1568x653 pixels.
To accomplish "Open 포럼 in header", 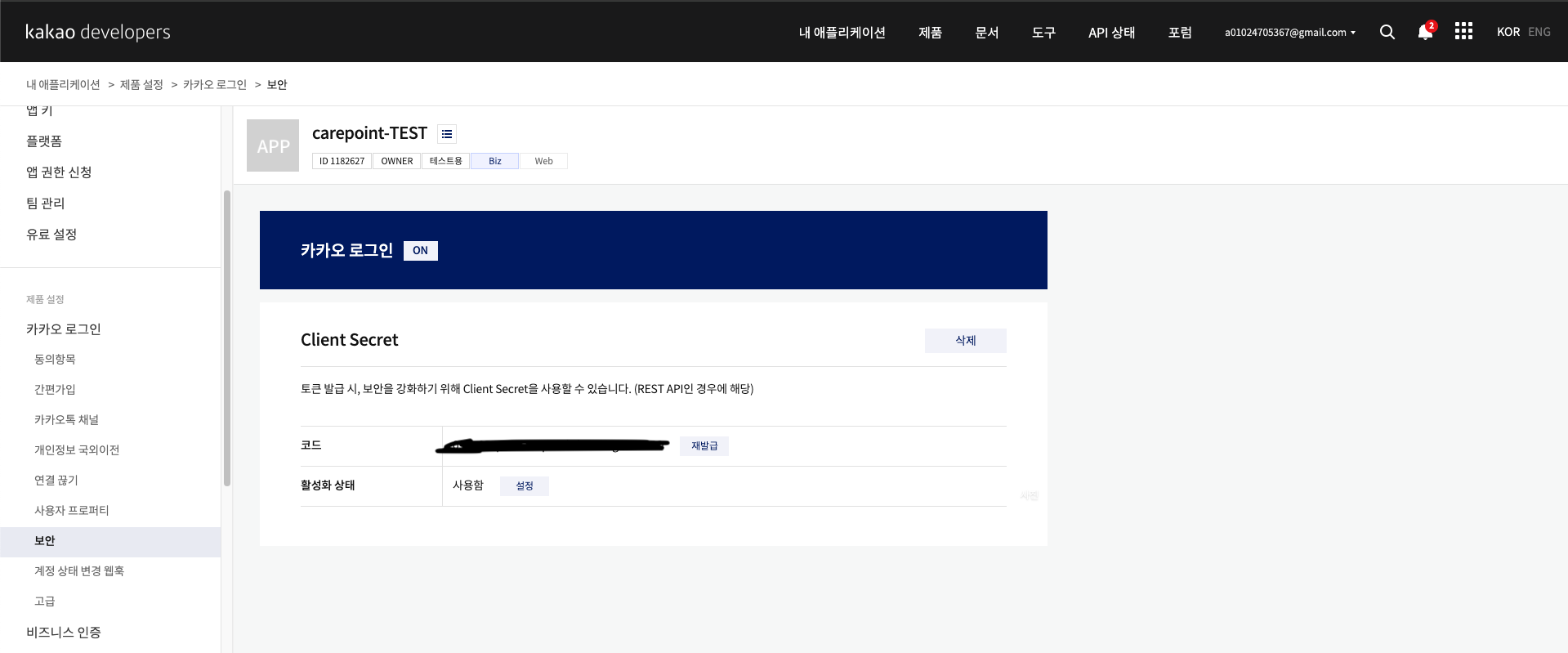I will (x=1180, y=32).
